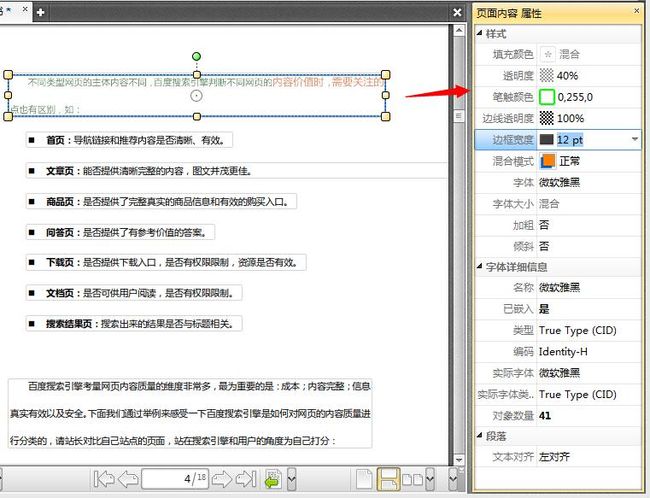
Task: Select two-page facing layout icon
Action: [x=413, y=480]
